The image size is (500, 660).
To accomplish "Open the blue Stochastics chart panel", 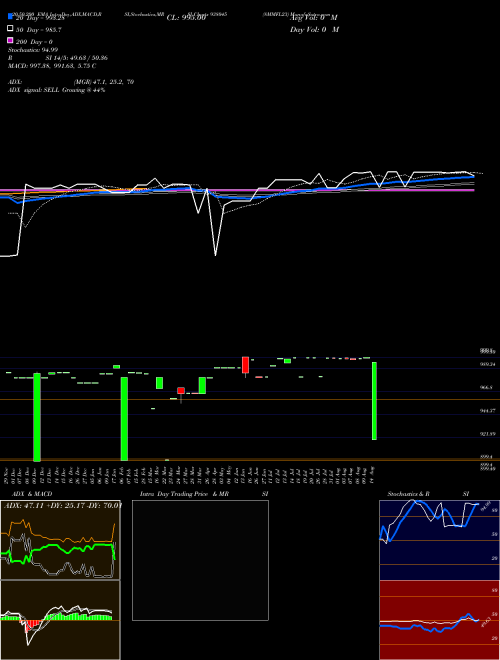I will coord(439,540).
